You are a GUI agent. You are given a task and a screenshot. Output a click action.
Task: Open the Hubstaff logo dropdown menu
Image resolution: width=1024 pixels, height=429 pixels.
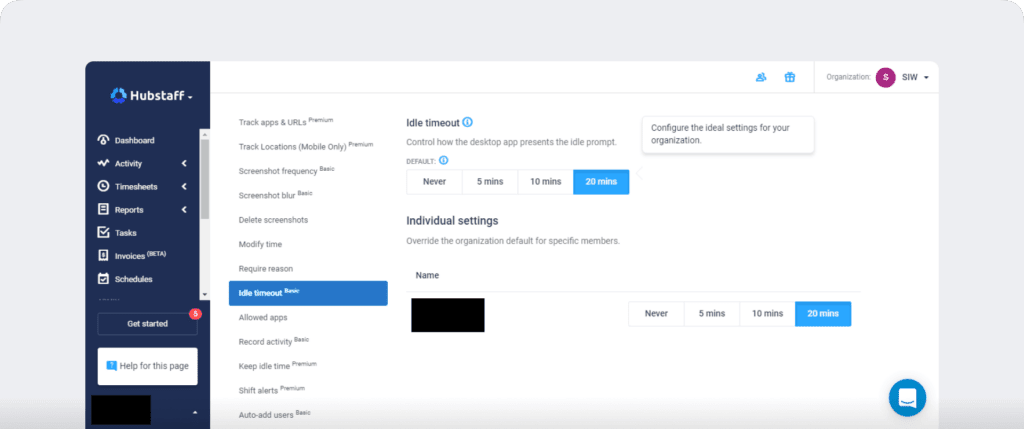pyautogui.click(x=151, y=96)
